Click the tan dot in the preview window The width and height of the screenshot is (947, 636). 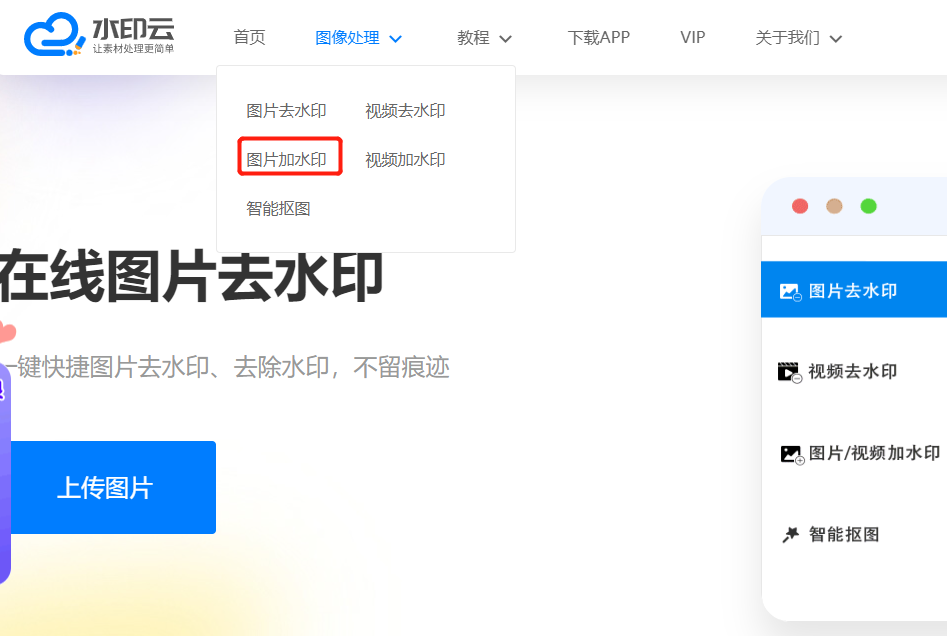tap(834, 206)
